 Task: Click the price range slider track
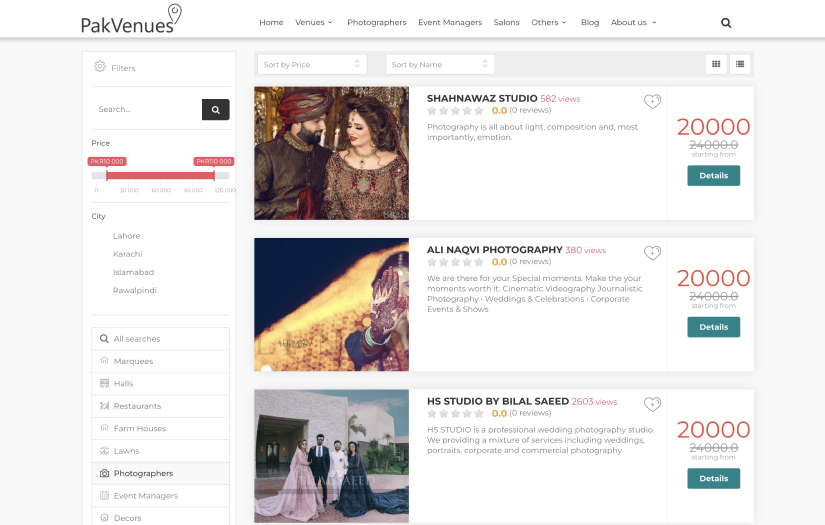tap(160, 176)
